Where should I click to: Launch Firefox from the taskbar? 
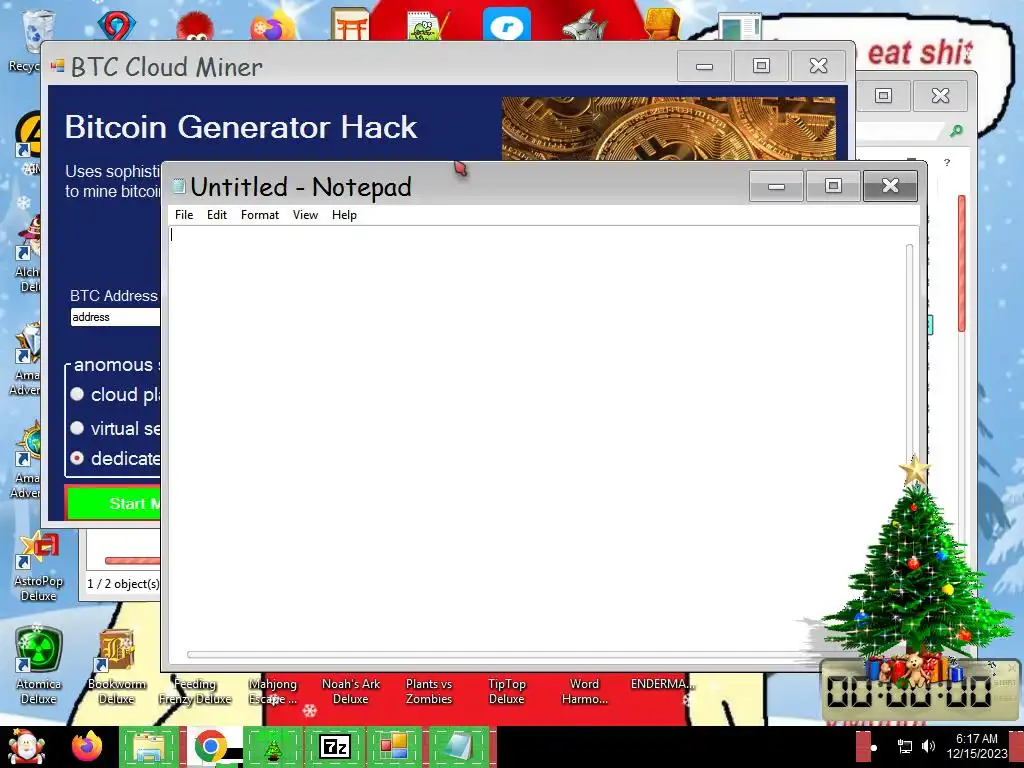pos(88,747)
